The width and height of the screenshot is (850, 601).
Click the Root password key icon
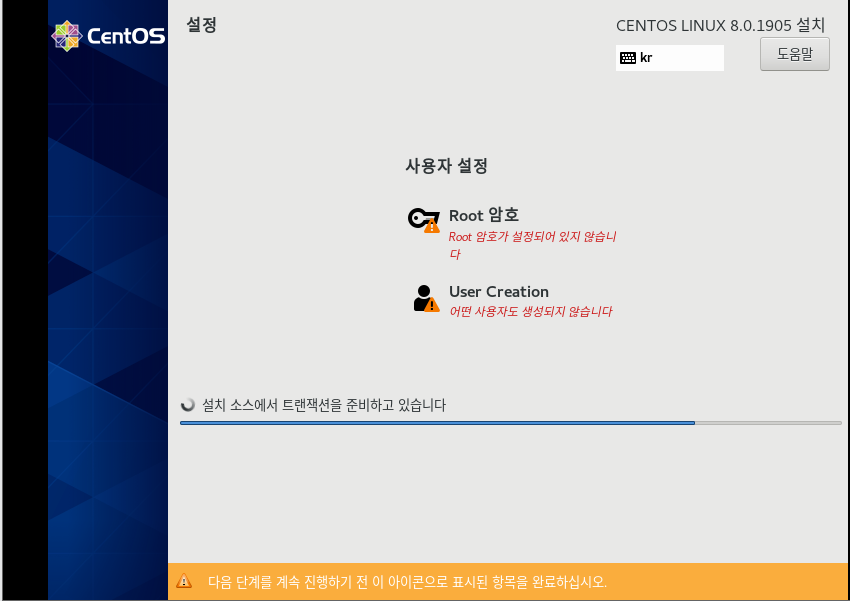pyautogui.click(x=423, y=220)
